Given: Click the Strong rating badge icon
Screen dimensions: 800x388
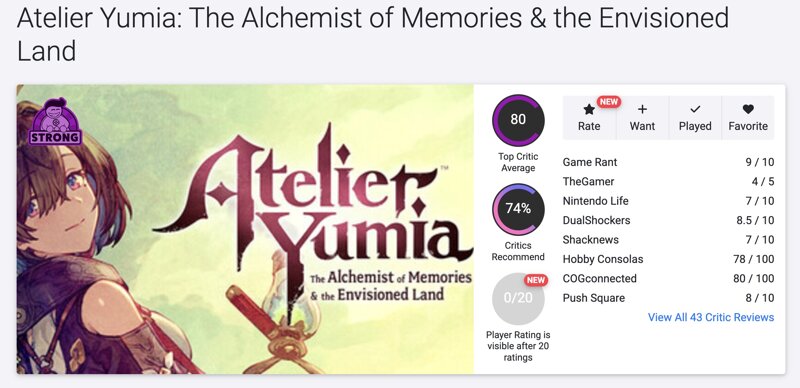Looking at the screenshot, I should (x=55, y=122).
